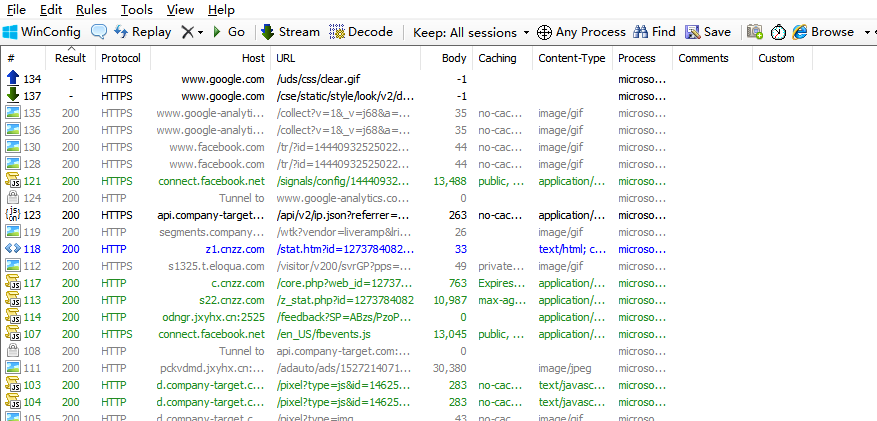877x421 pixels.
Task: Click the Browse button with IE icon
Action: pyautogui.click(x=824, y=32)
